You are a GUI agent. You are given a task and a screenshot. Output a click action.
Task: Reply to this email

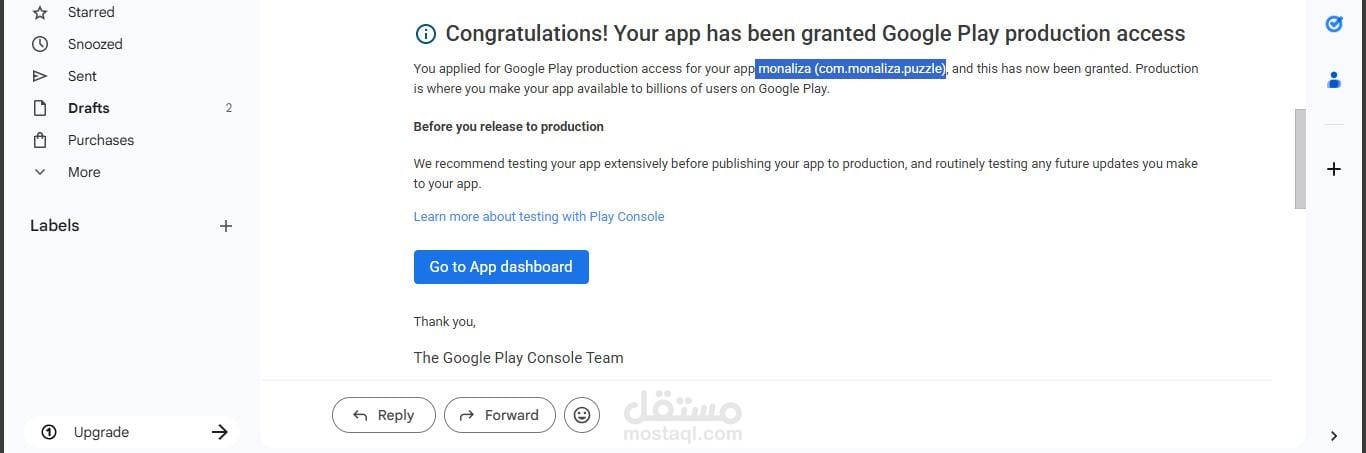tap(384, 415)
